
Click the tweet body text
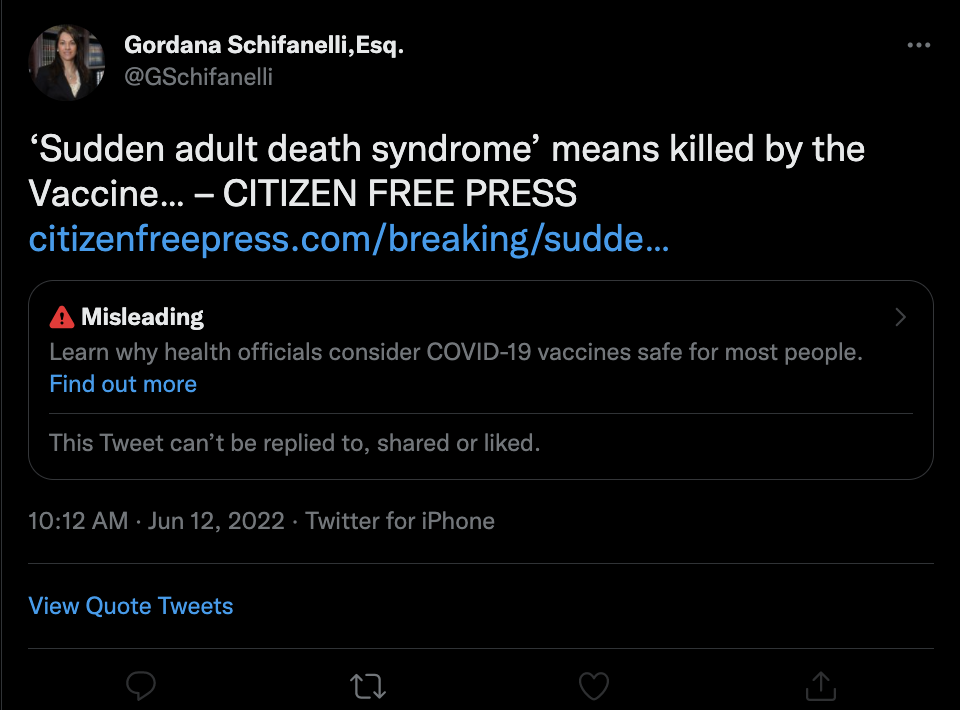tap(446, 151)
